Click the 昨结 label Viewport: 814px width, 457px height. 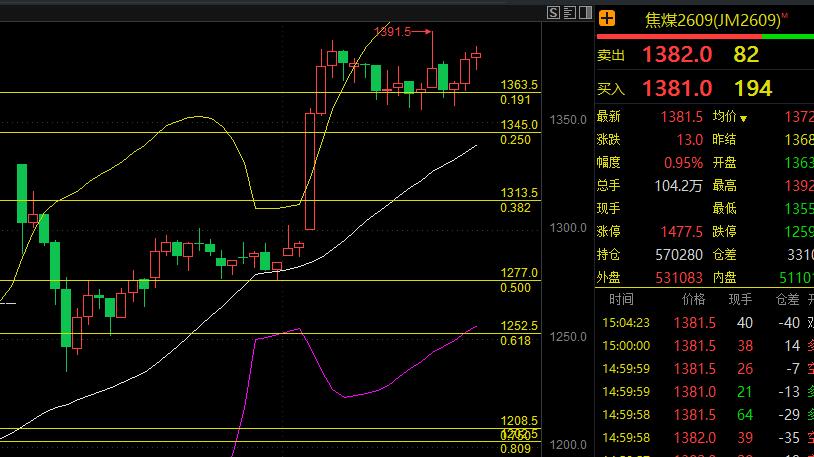724,140
